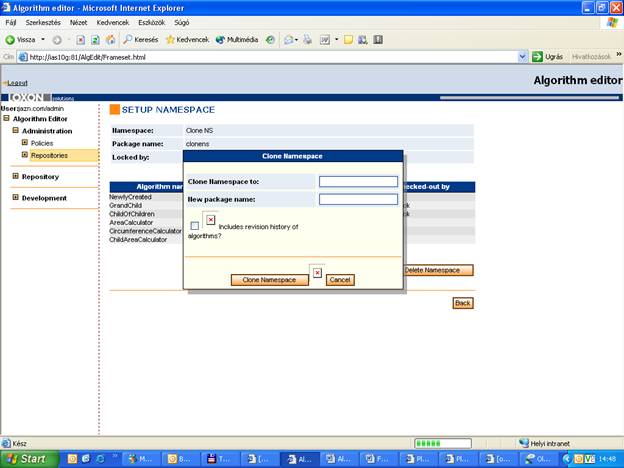Click the Mail envelope toolbar icon

[289, 40]
